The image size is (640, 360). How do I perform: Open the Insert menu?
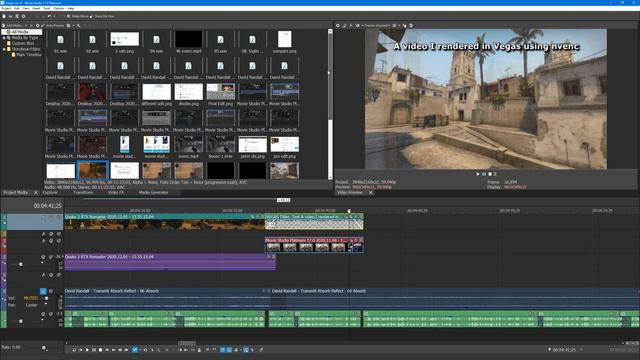click(x=36, y=8)
